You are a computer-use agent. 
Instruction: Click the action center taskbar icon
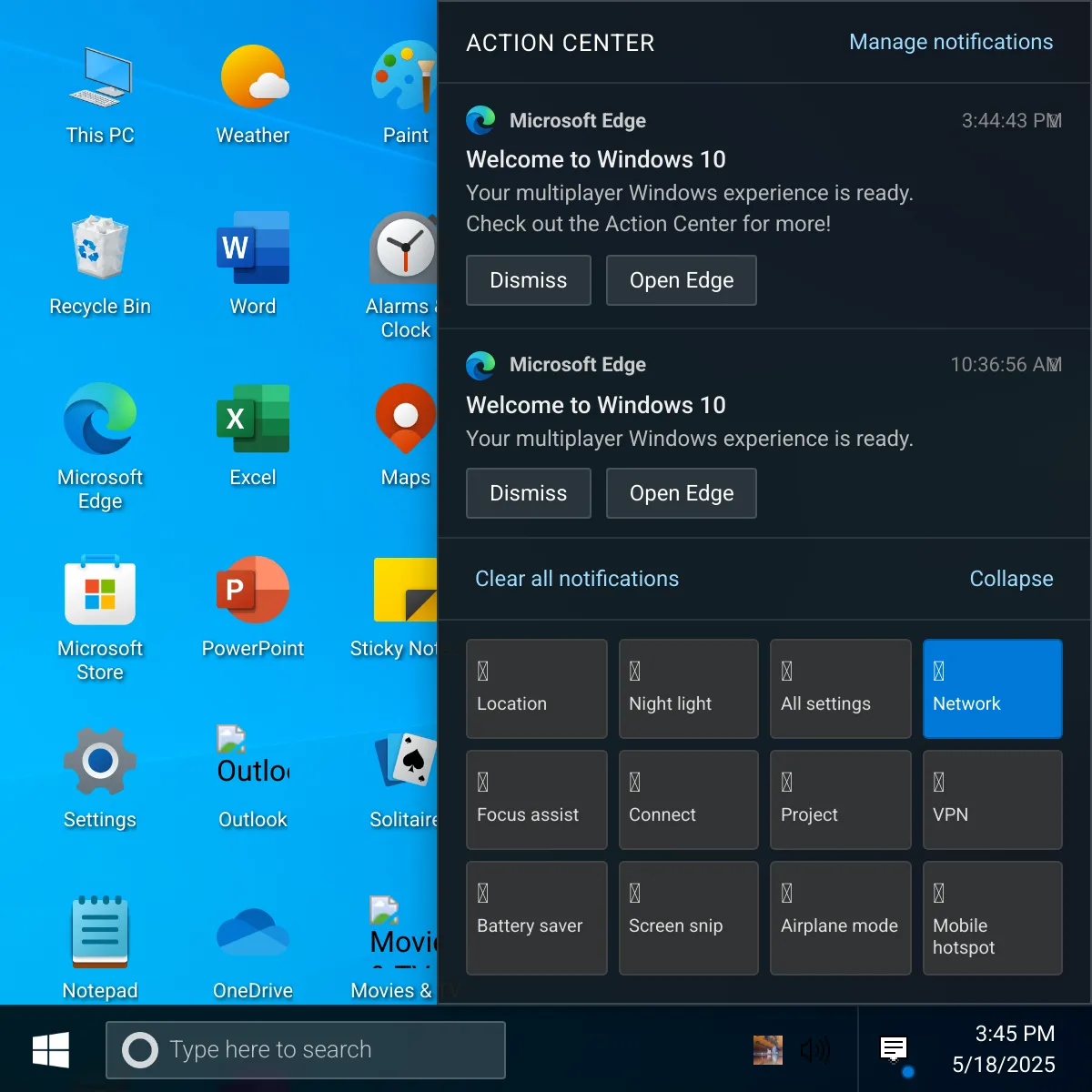click(895, 1049)
